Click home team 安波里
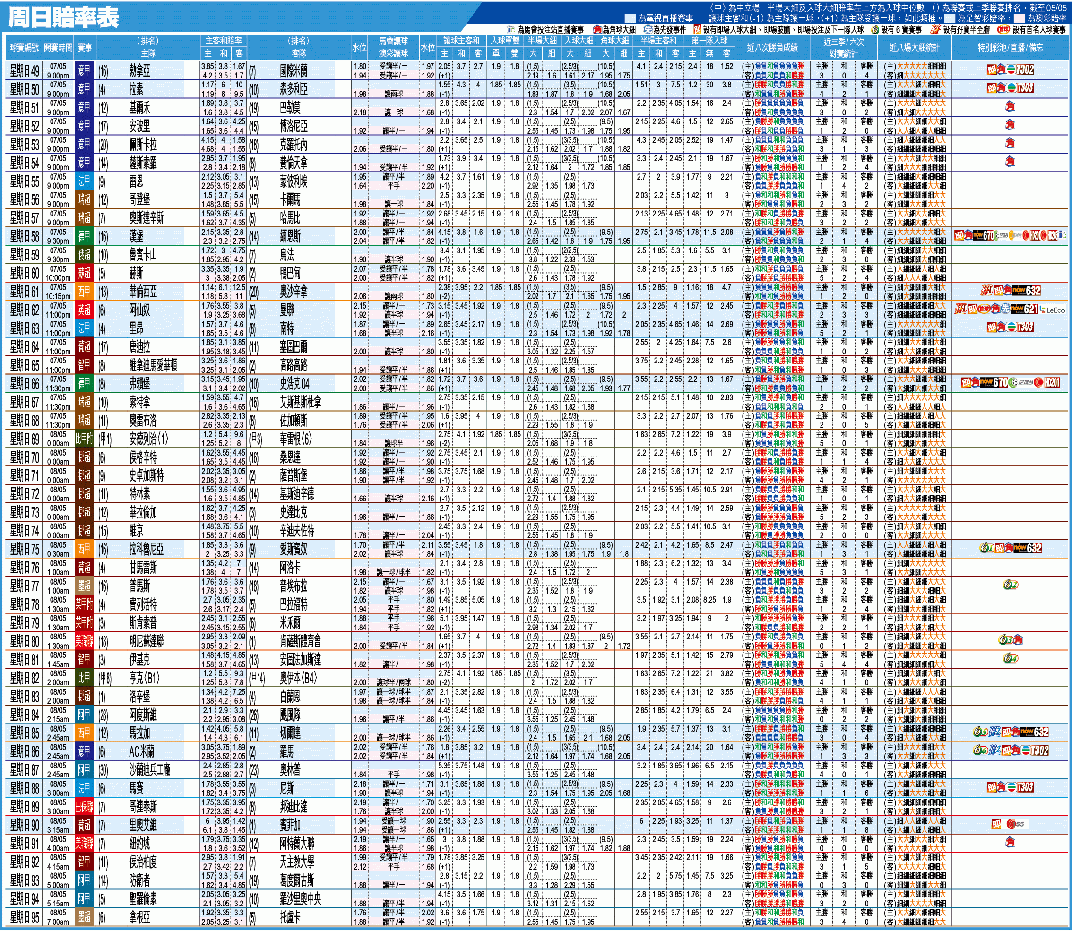The height and width of the screenshot is (931, 1072). (140, 126)
